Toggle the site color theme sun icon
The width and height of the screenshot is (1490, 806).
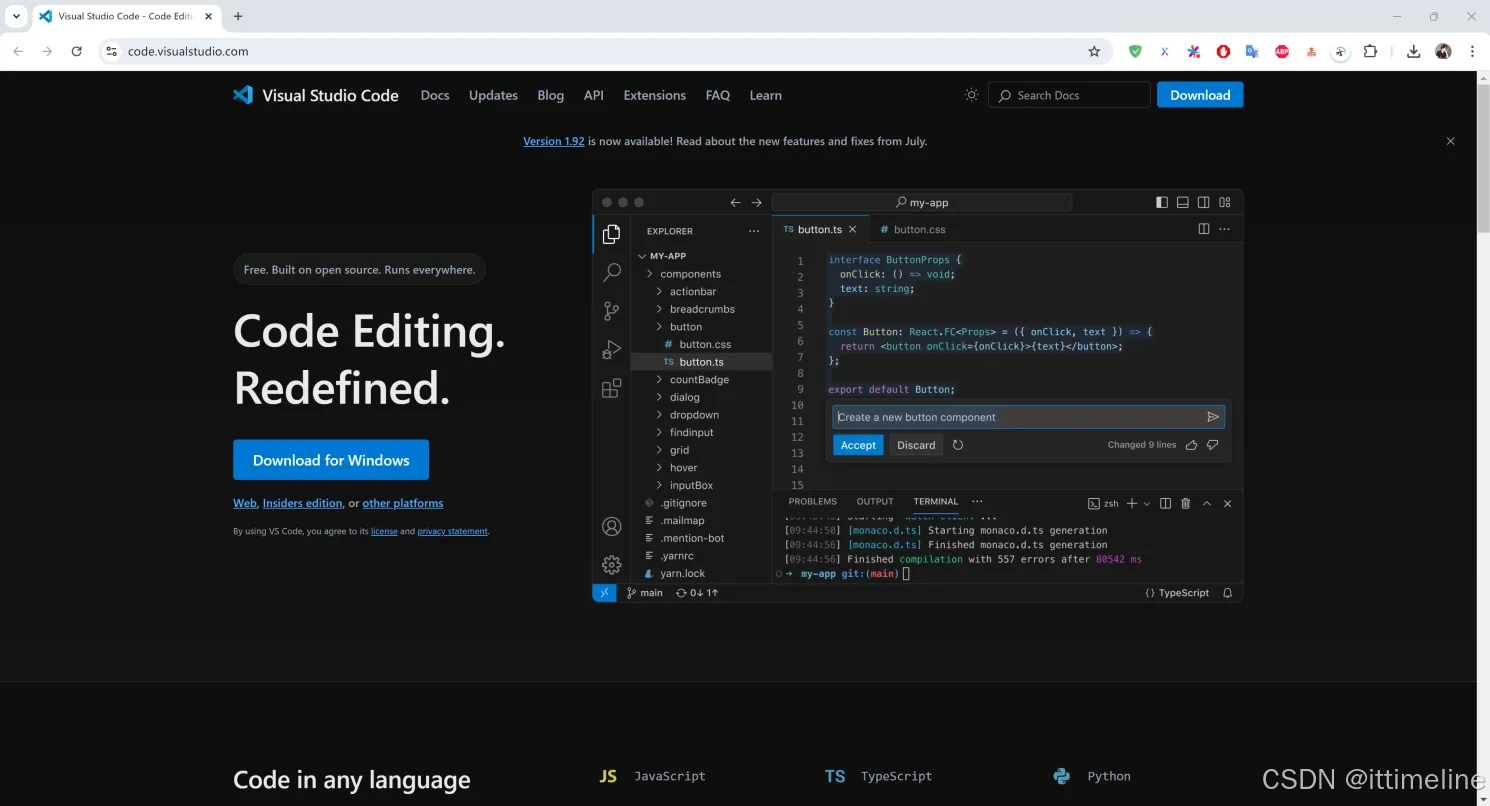click(971, 95)
